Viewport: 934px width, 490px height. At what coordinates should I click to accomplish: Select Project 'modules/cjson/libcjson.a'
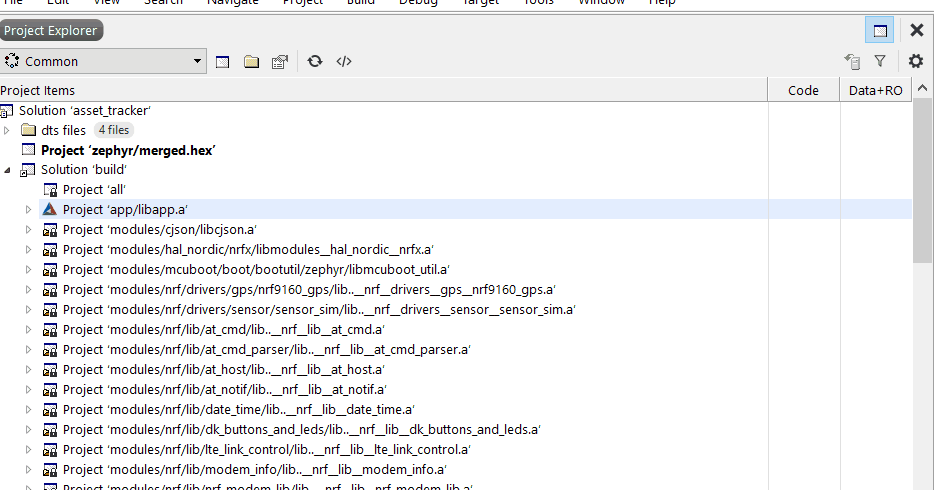coord(159,229)
